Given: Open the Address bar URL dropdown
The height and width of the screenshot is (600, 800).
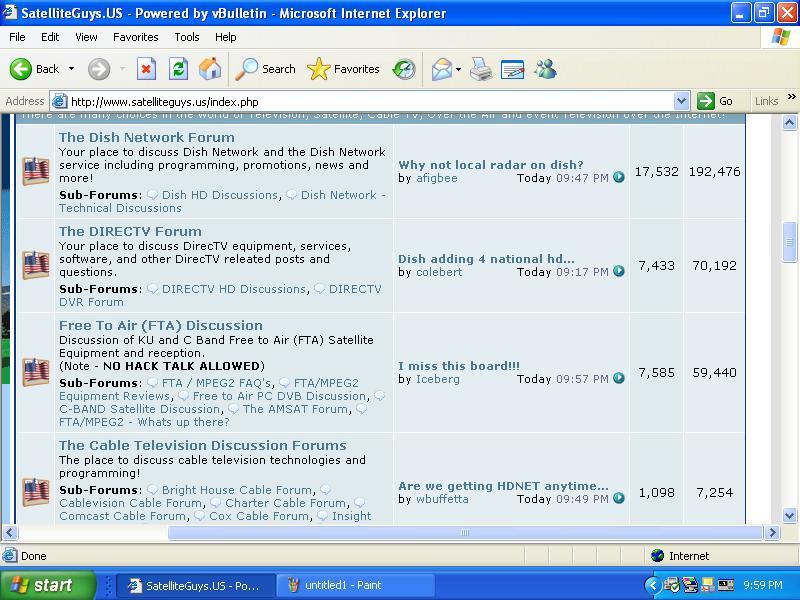Looking at the screenshot, I should pos(681,101).
